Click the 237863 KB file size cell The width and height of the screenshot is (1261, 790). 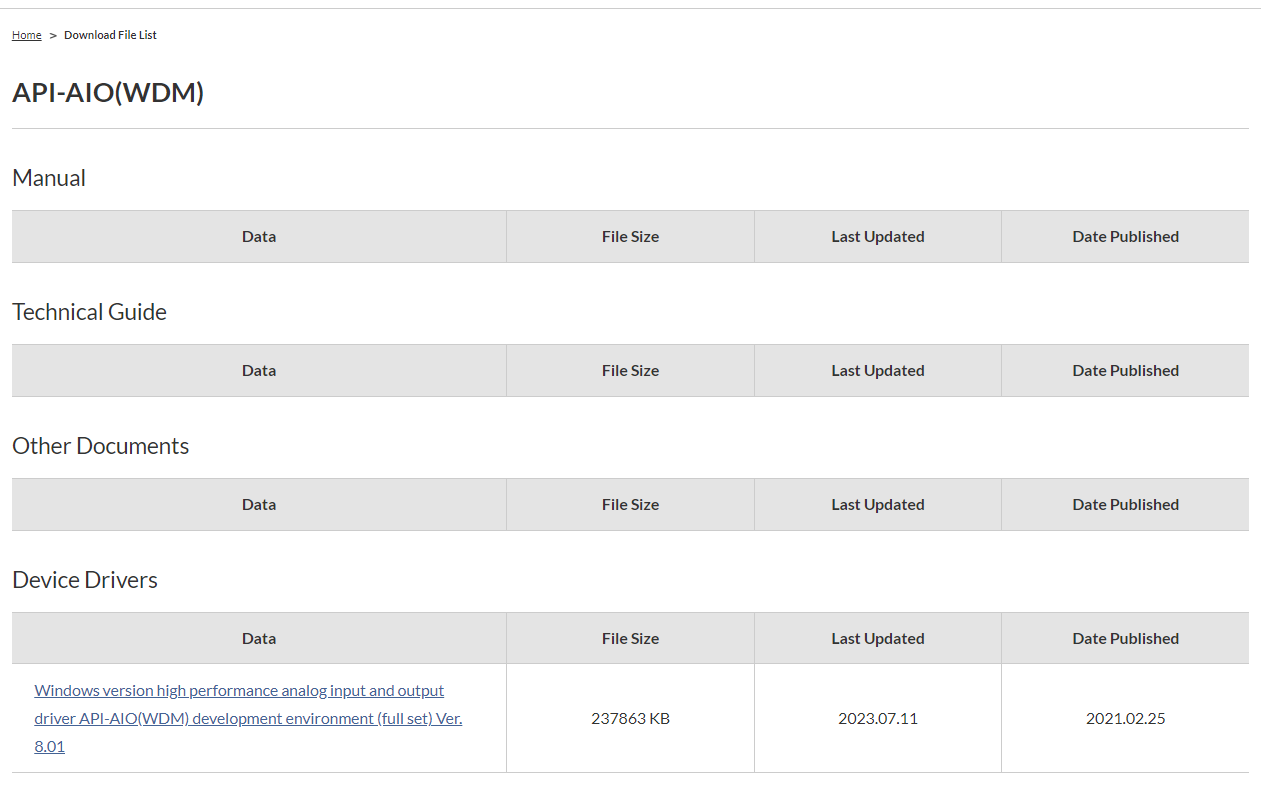click(630, 718)
